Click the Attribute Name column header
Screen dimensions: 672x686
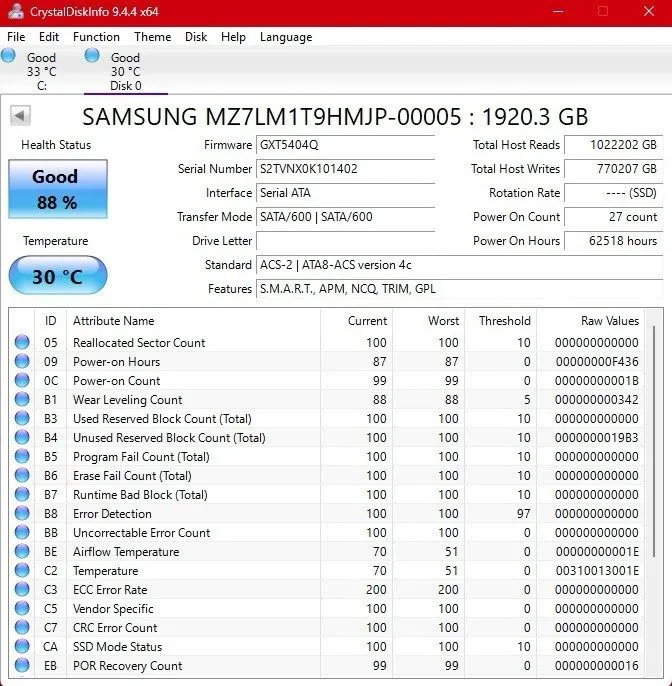pos(193,321)
